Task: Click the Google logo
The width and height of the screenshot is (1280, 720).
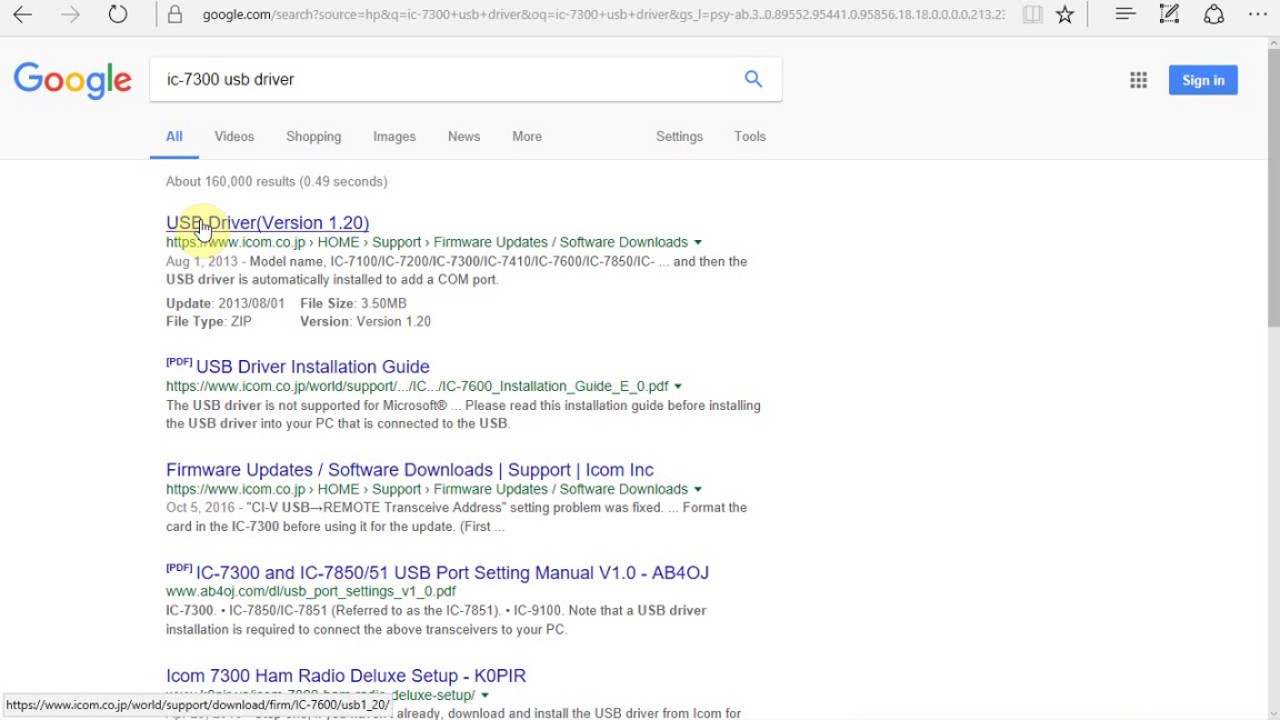Action: point(73,80)
